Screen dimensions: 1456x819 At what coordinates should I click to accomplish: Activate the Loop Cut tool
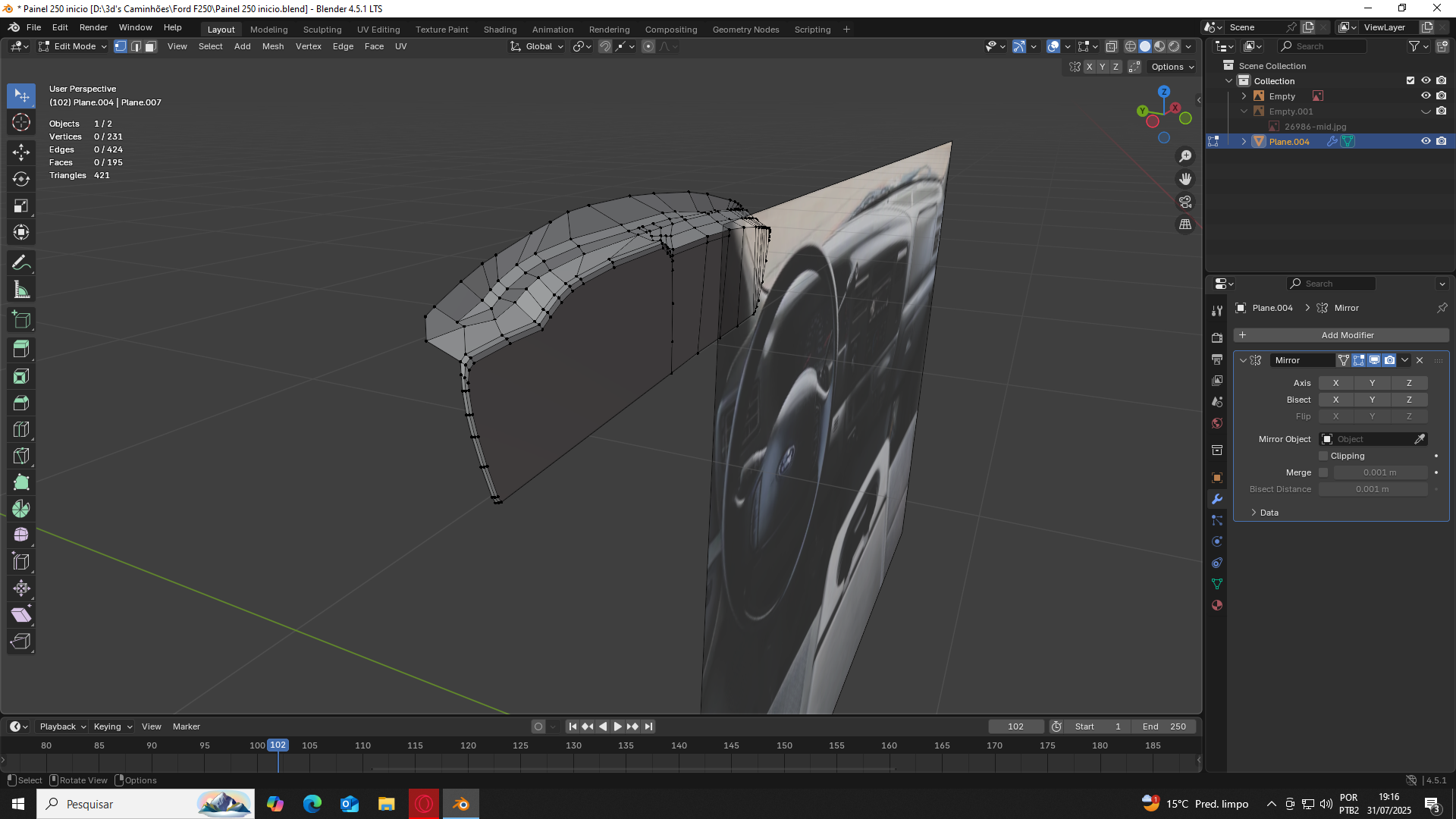[x=21, y=429]
